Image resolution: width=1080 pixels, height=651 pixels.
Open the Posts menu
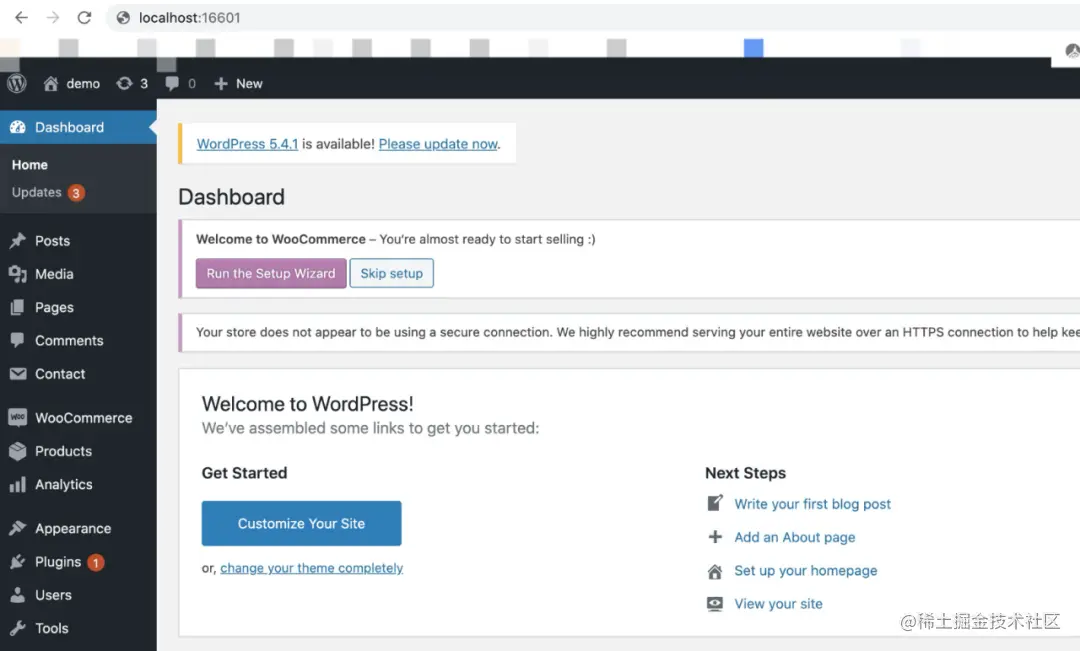click(x=52, y=240)
